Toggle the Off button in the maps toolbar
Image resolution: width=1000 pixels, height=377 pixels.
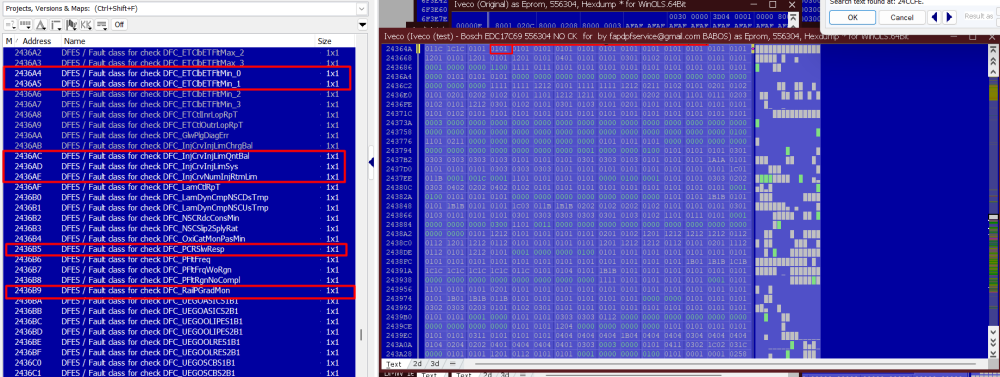[x=119, y=25]
